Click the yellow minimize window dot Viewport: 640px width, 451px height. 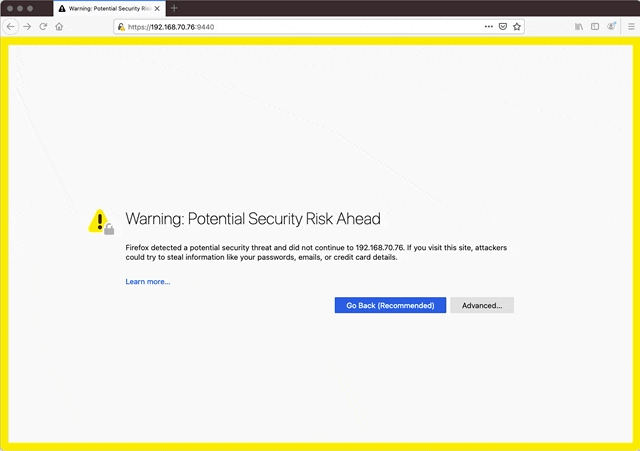click(20, 8)
